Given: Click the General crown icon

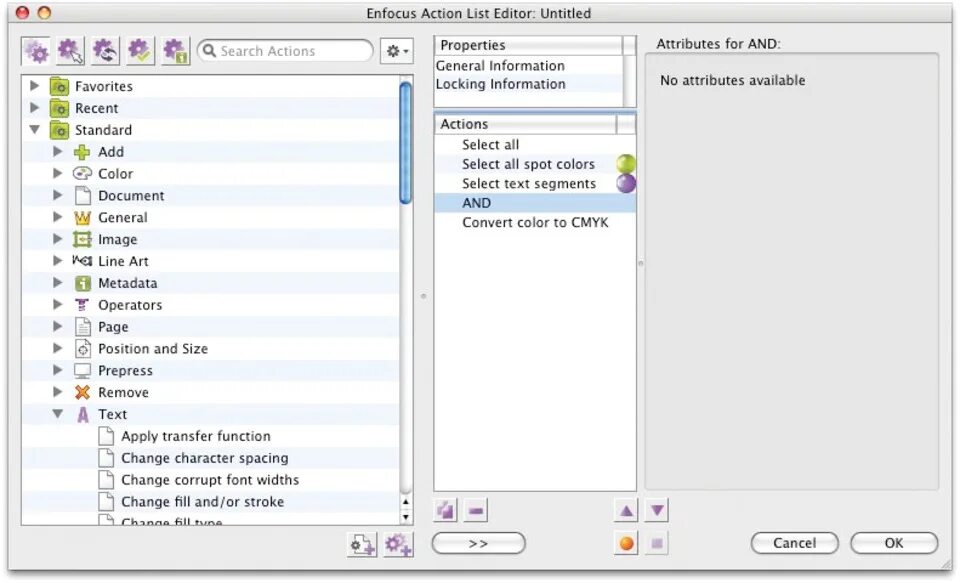Looking at the screenshot, I should [82, 217].
